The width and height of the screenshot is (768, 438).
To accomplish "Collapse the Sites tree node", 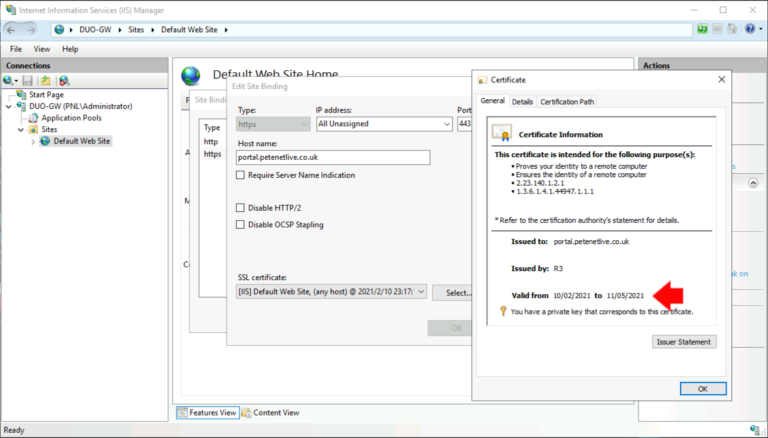I will tap(21, 130).
